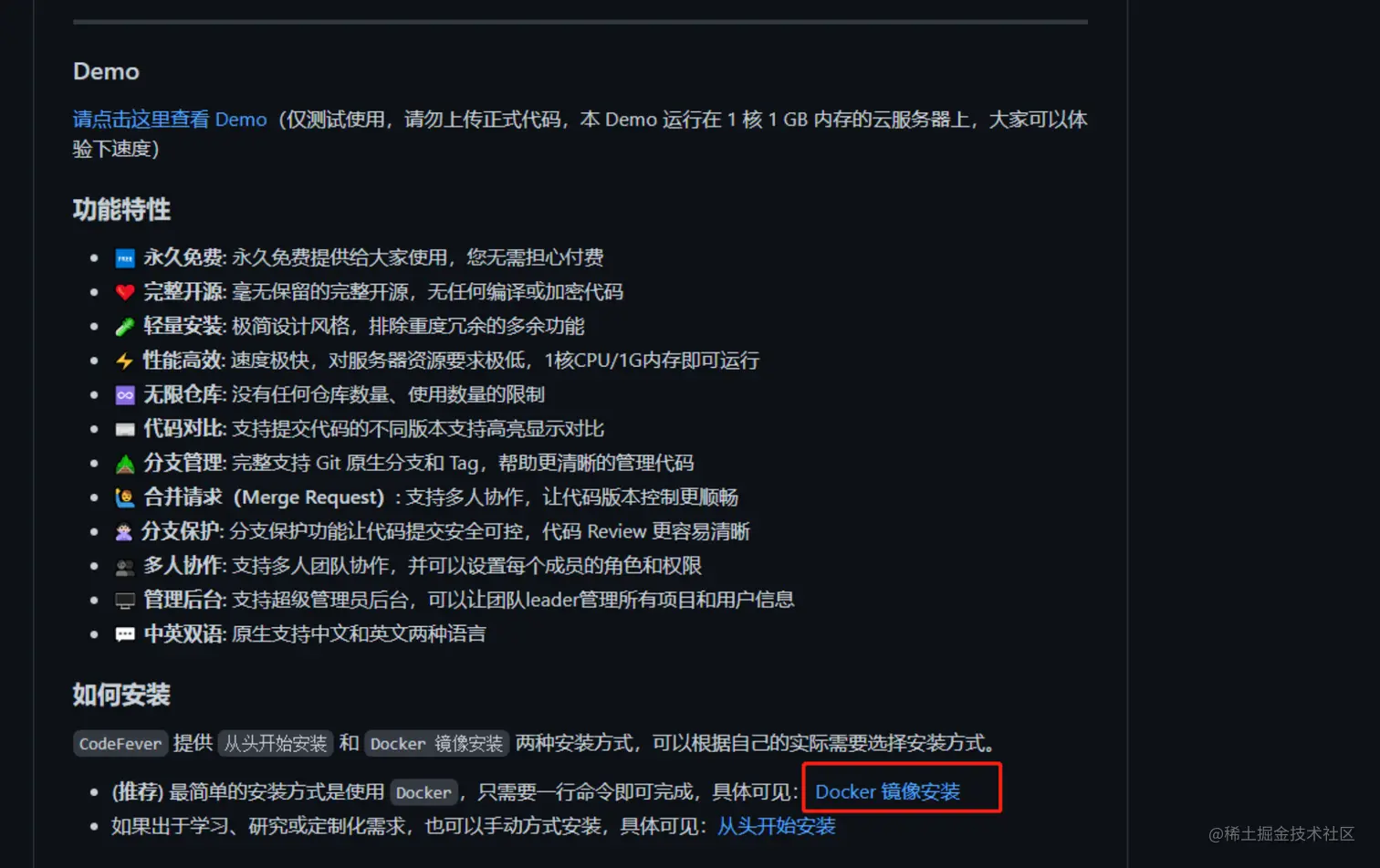This screenshot has height=868, width=1380.
Task: Click the green pickle icon beside 轻量安装
Action: [125, 327]
